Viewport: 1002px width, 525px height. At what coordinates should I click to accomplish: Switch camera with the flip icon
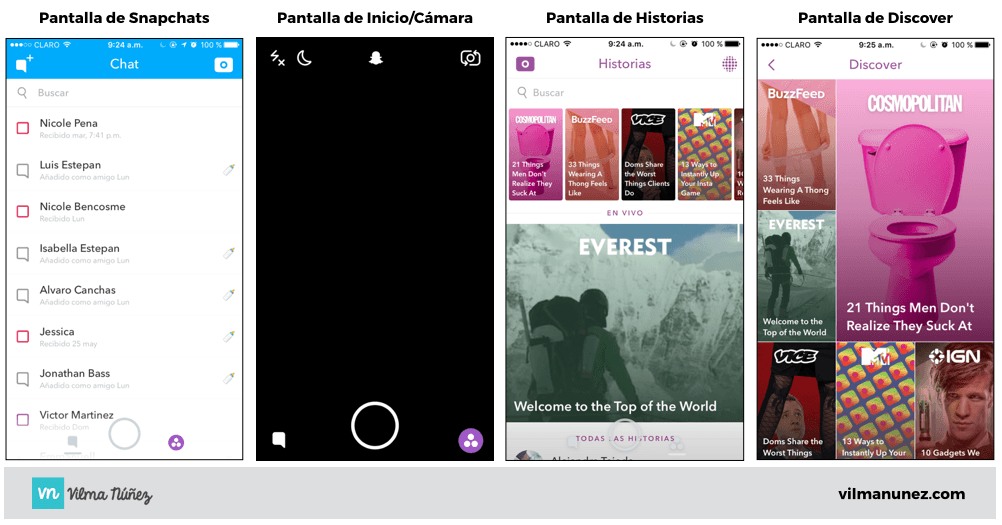click(470, 58)
